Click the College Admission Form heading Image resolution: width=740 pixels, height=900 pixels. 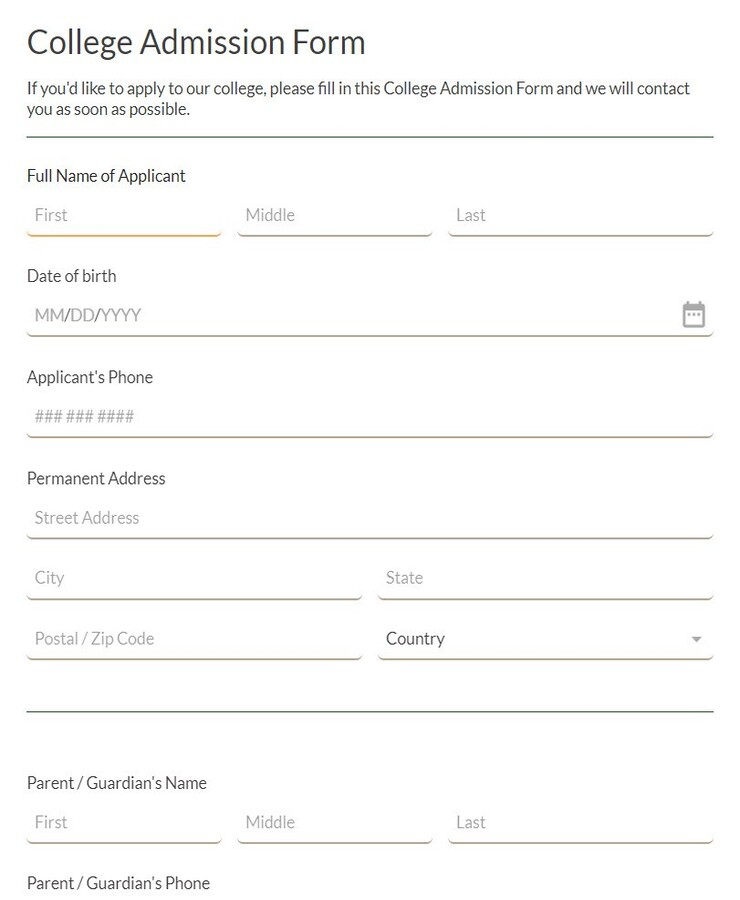tap(196, 42)
